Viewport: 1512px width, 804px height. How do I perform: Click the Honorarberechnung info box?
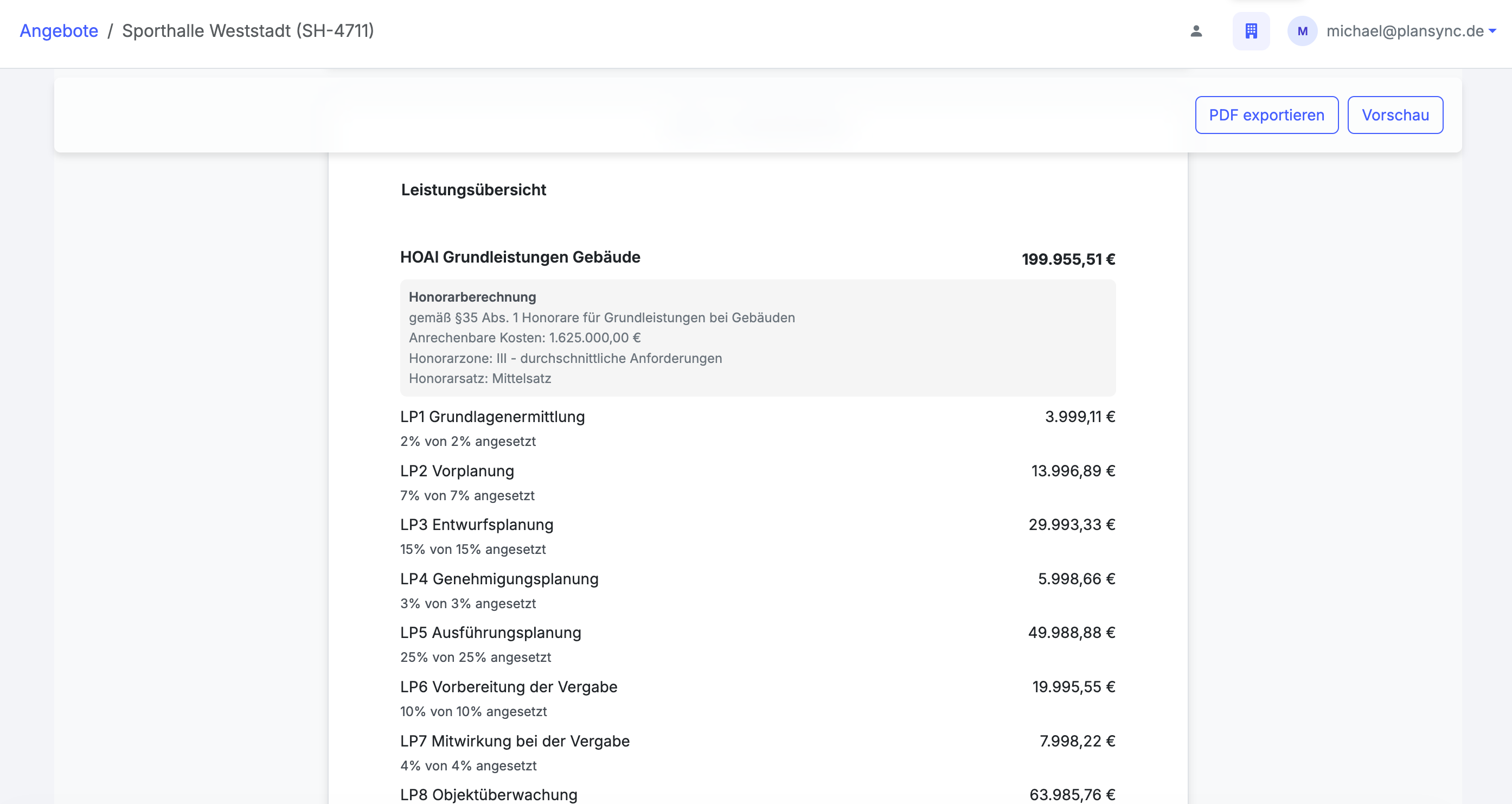coord(757,337)
